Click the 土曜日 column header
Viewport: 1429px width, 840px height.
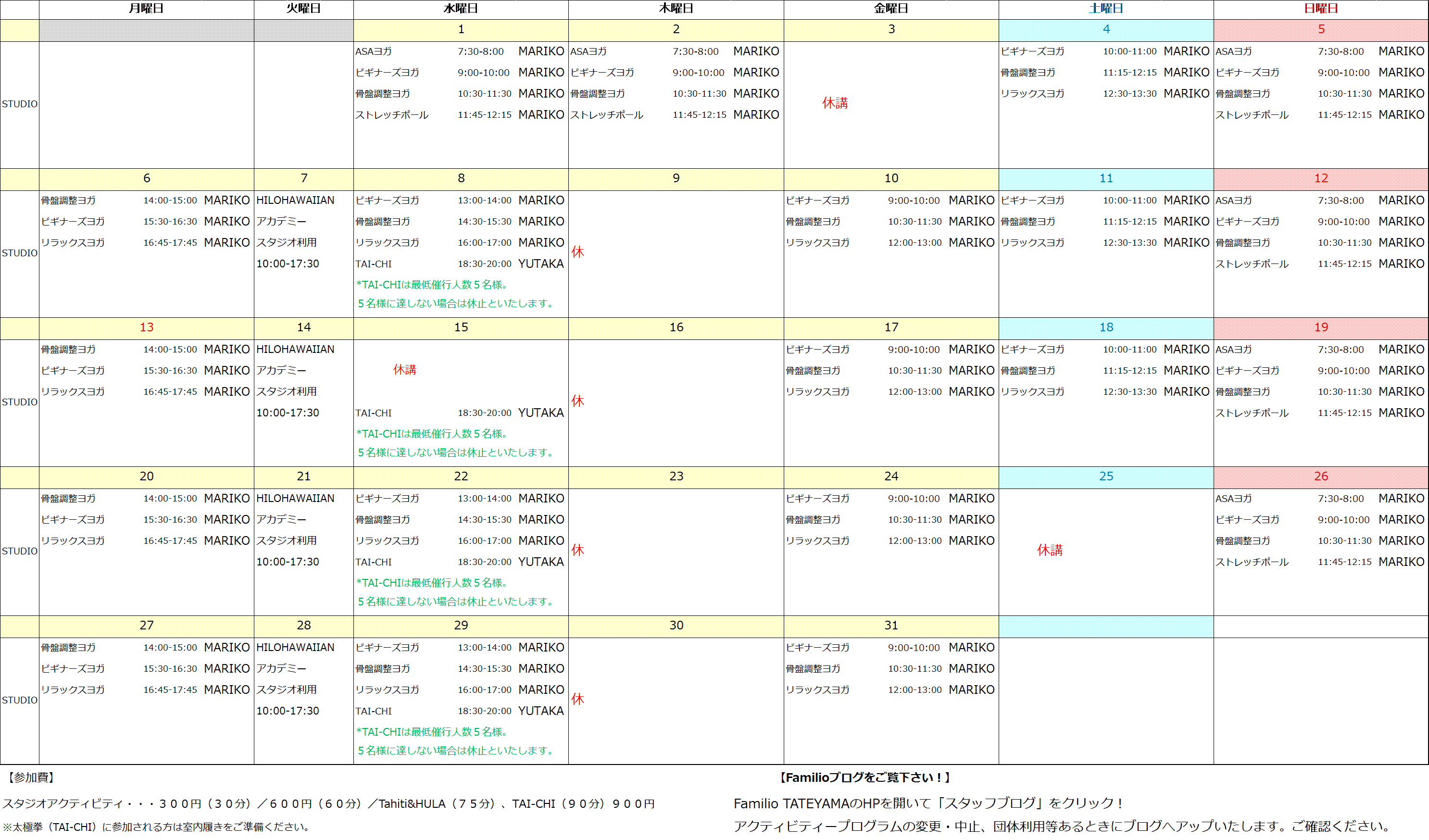[x=1105, y=9]
